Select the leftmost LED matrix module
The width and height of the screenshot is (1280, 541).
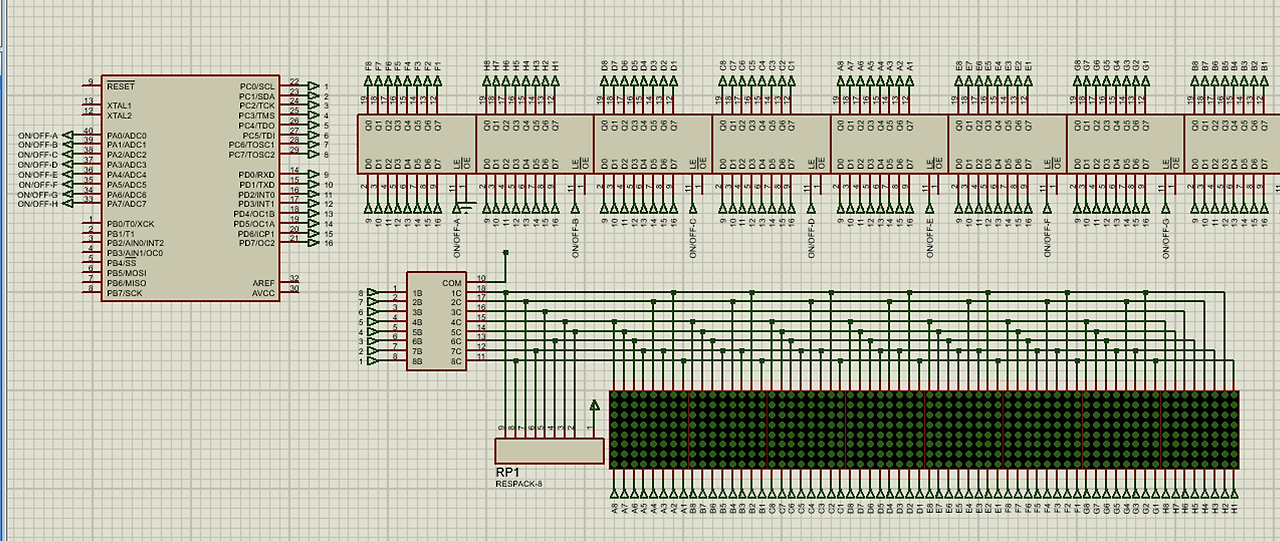[648, 430]
